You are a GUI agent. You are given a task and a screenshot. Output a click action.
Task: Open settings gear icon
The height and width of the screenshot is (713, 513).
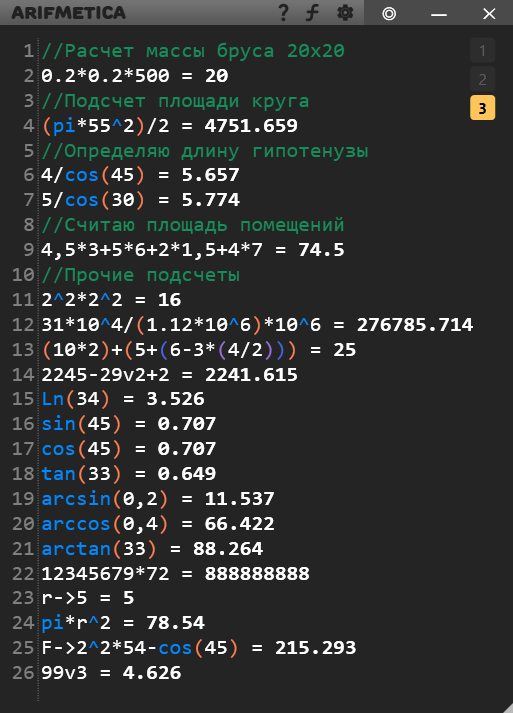coord(345,13)
